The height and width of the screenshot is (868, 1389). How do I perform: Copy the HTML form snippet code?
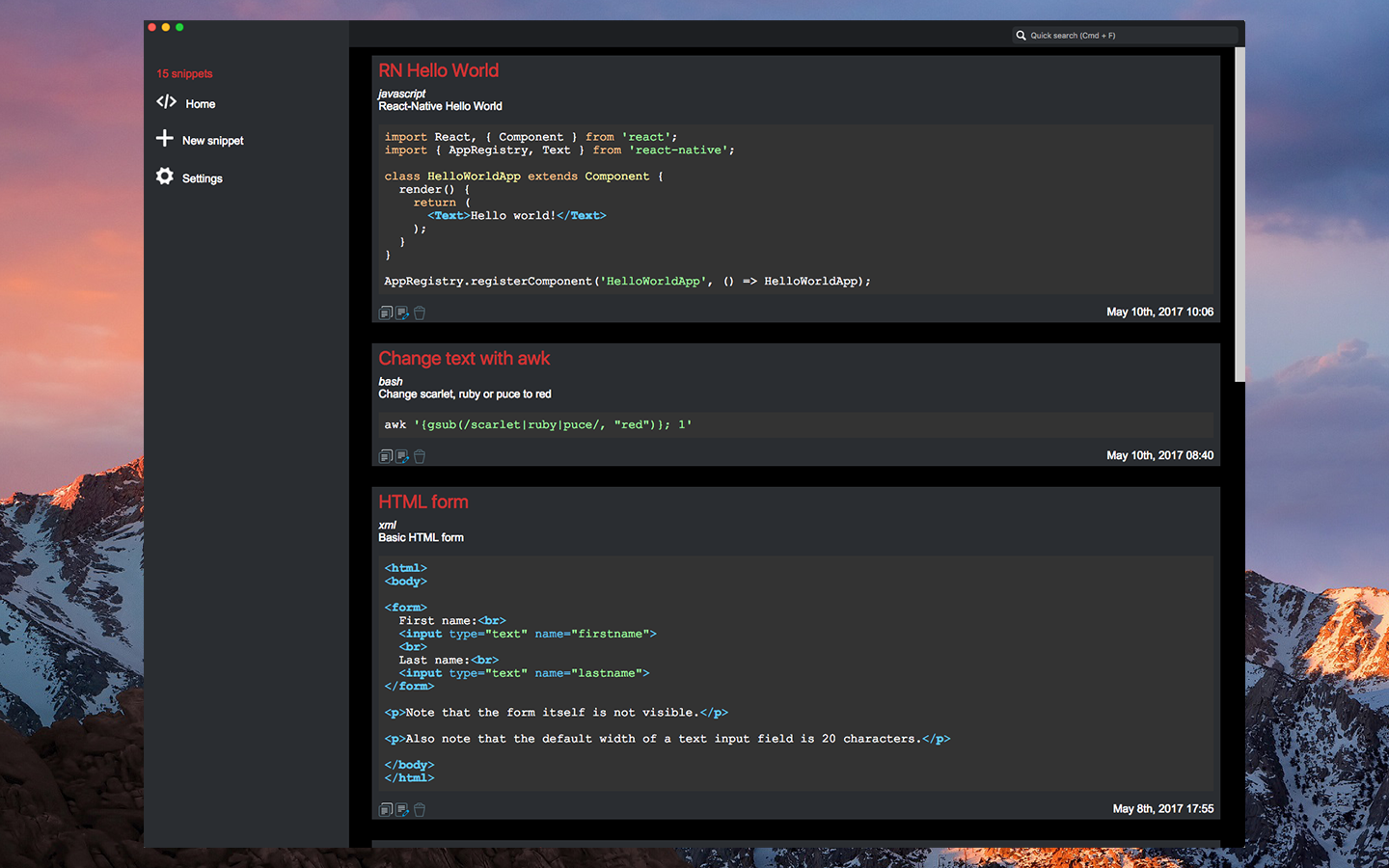(386, 809)
